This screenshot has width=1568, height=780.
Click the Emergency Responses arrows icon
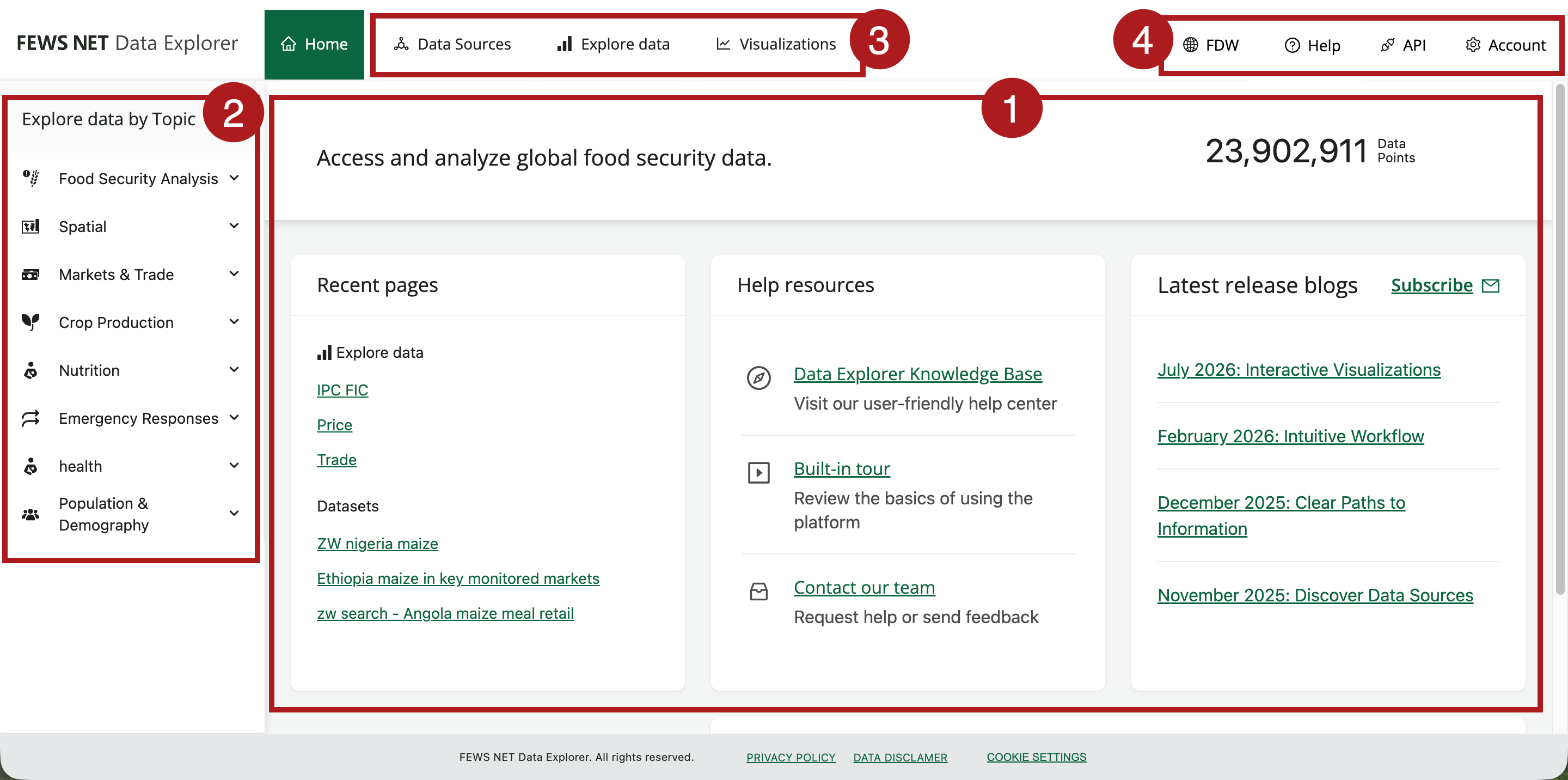[x=30, y=418]
